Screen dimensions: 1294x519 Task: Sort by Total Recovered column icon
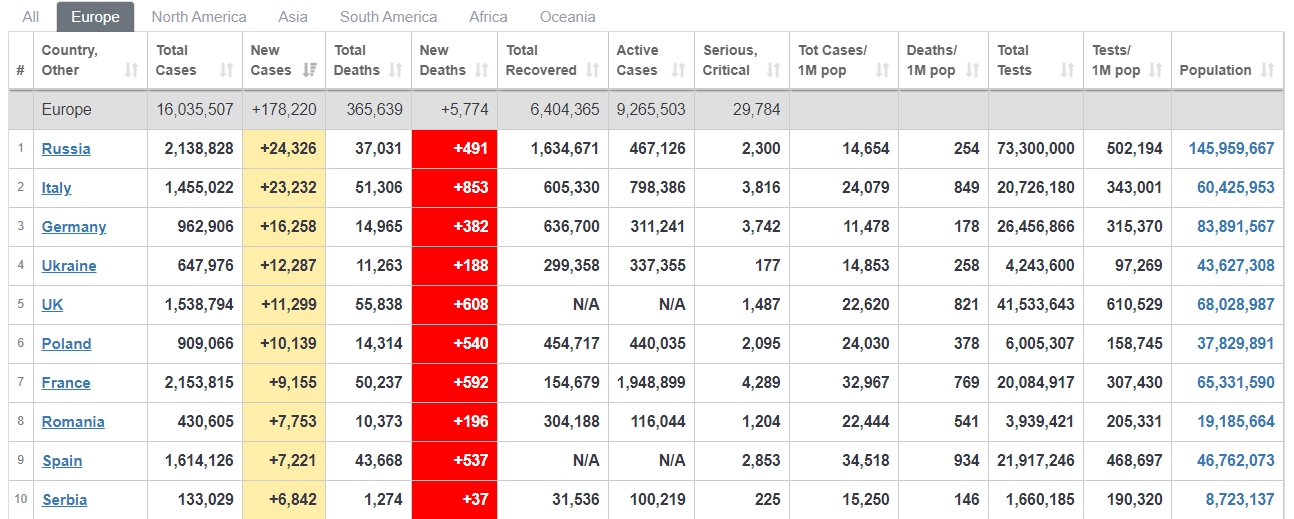coord(593,70)
